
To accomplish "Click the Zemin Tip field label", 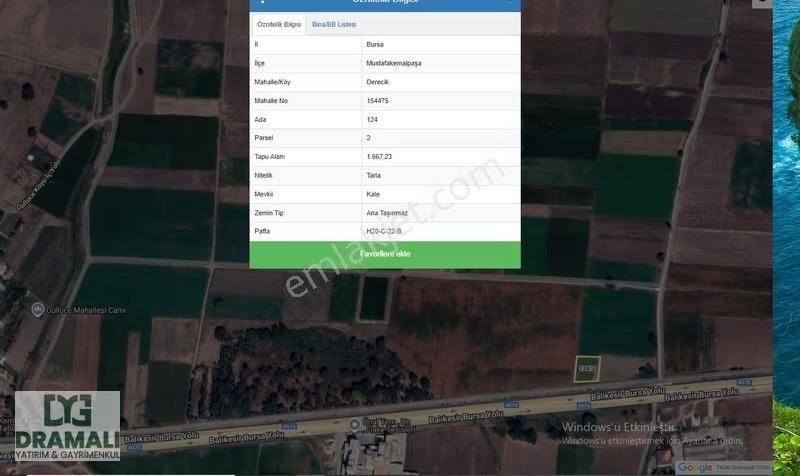I will click(268, 213).
